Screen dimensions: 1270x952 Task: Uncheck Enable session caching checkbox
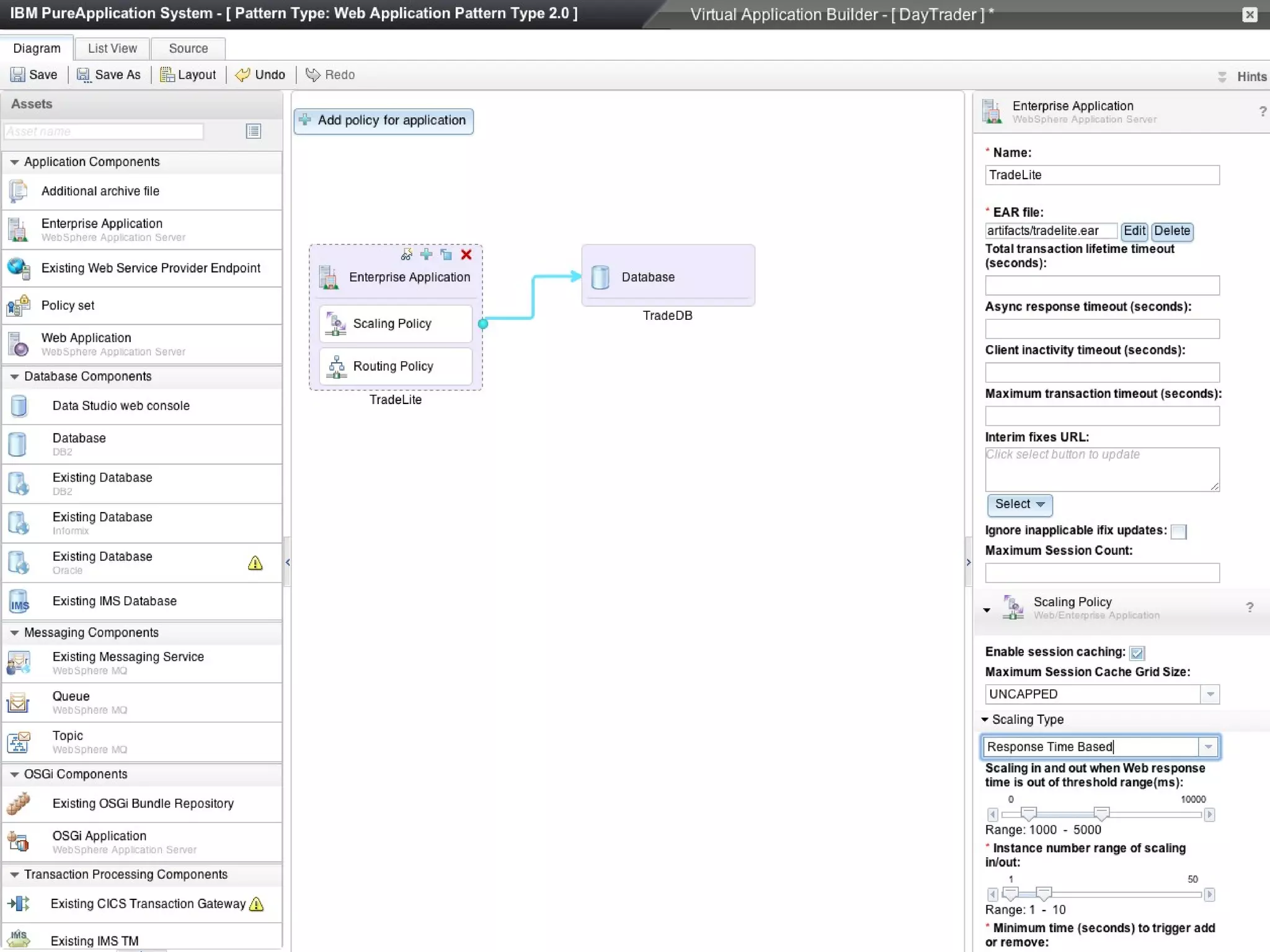click(x=1137, y=653)
